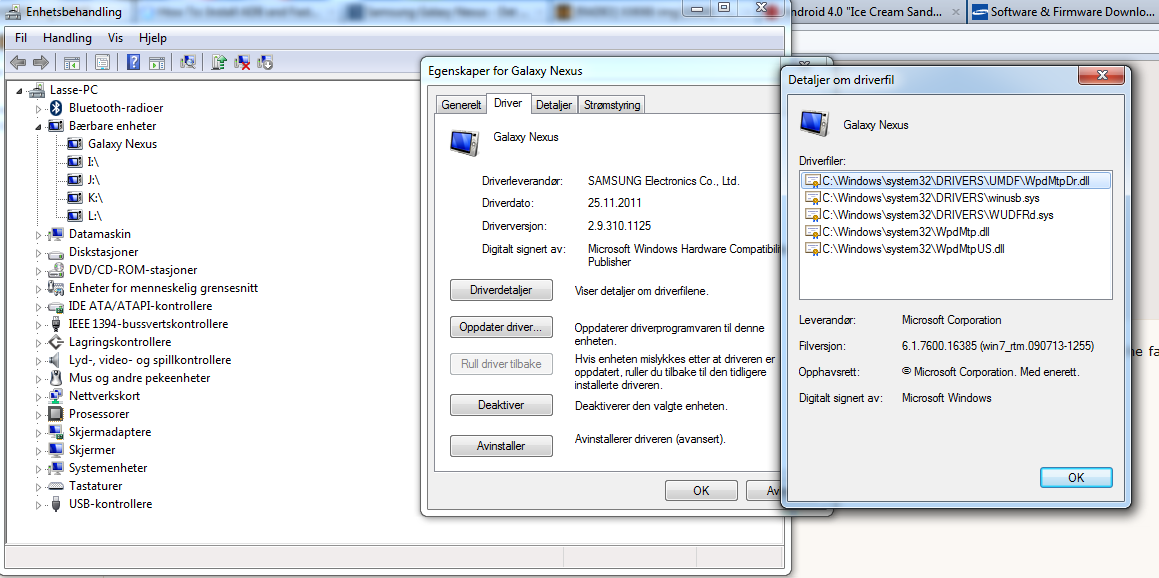Click the K:\ portable device icon
The width and height of the screenshot is (1159, 578).
(x=75, y=197)
